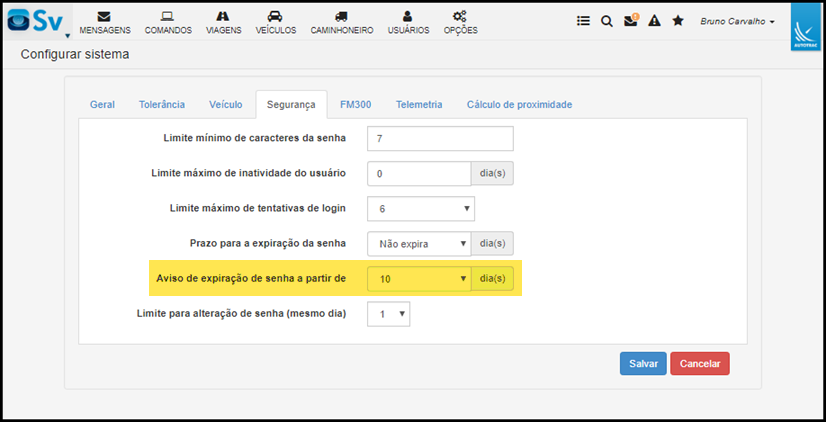The height and width of the screenshot is (422, 826).
Task: Open the same-day password change limit dropdown
Action: pos(388,314)
